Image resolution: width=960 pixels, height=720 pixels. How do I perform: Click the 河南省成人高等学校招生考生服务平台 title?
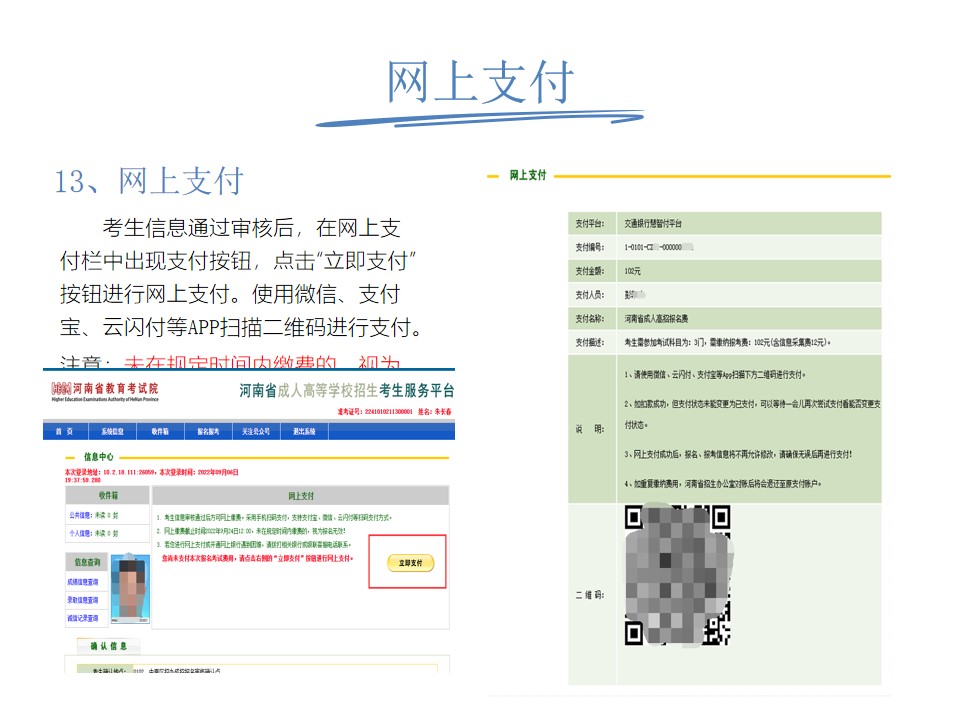tap(347, 391)
